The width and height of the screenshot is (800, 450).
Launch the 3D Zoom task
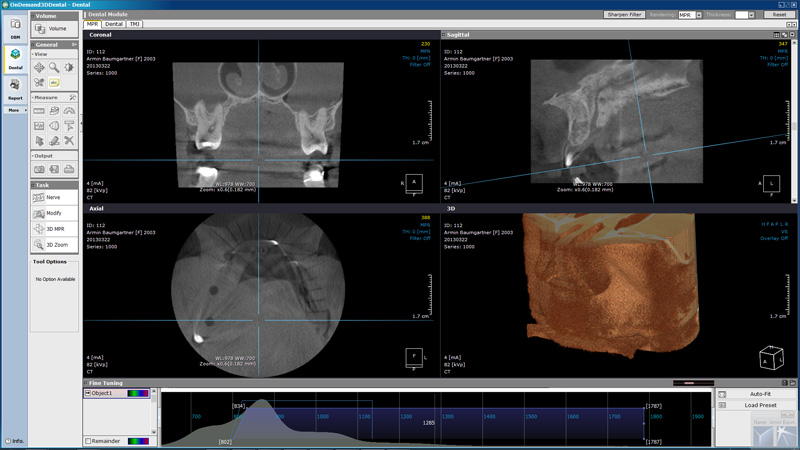[x=54, y=244]
